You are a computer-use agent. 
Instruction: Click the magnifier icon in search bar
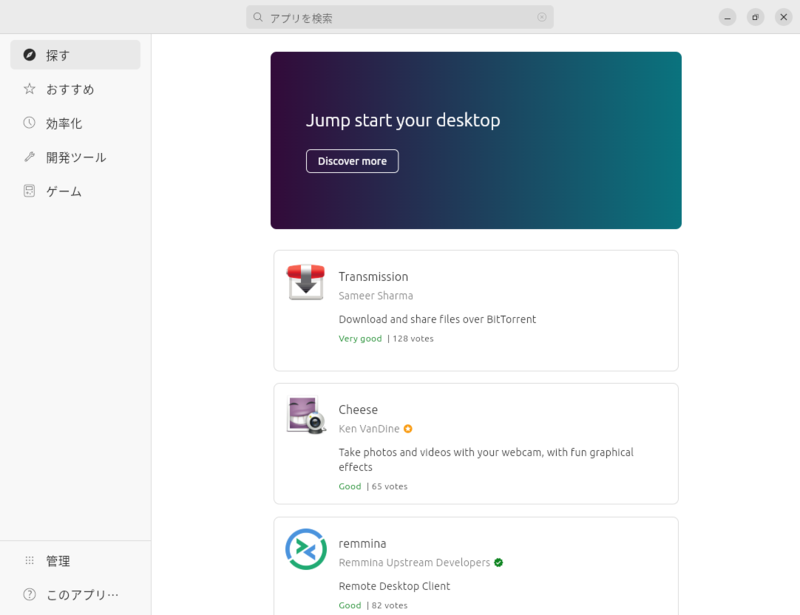pyautogui.click(x=258, y=17)
